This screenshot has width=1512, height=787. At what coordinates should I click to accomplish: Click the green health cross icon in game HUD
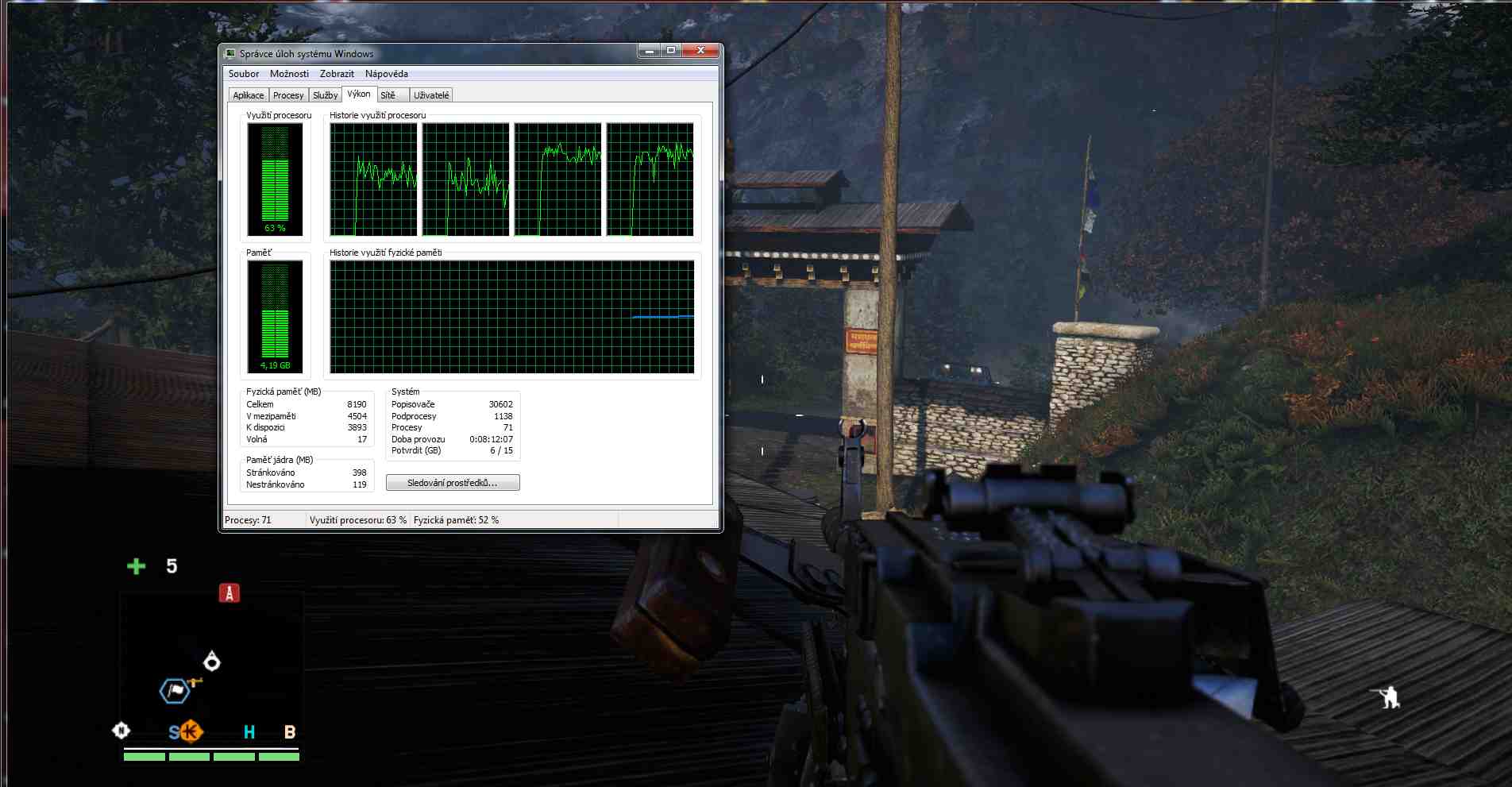point(137,566)
